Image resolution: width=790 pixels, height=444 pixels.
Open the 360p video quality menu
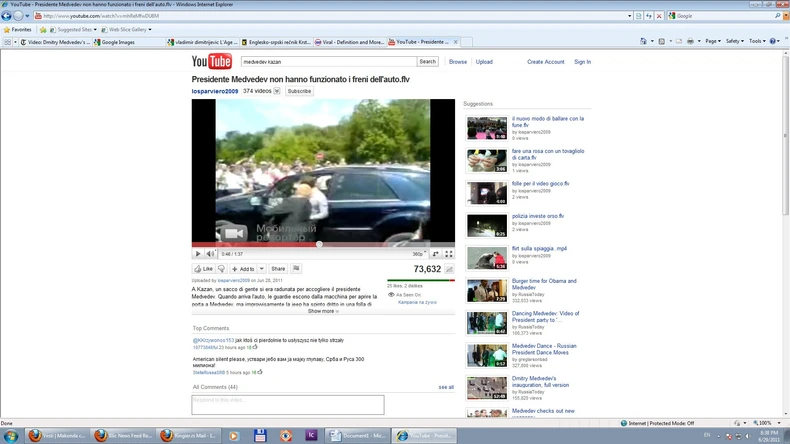click(419, 254)
